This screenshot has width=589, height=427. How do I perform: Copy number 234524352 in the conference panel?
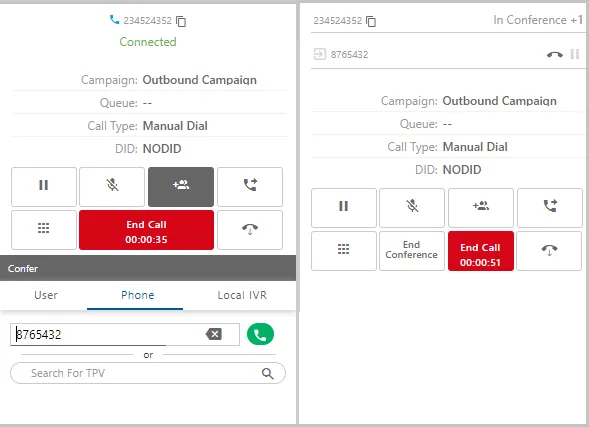click(371, 21)
